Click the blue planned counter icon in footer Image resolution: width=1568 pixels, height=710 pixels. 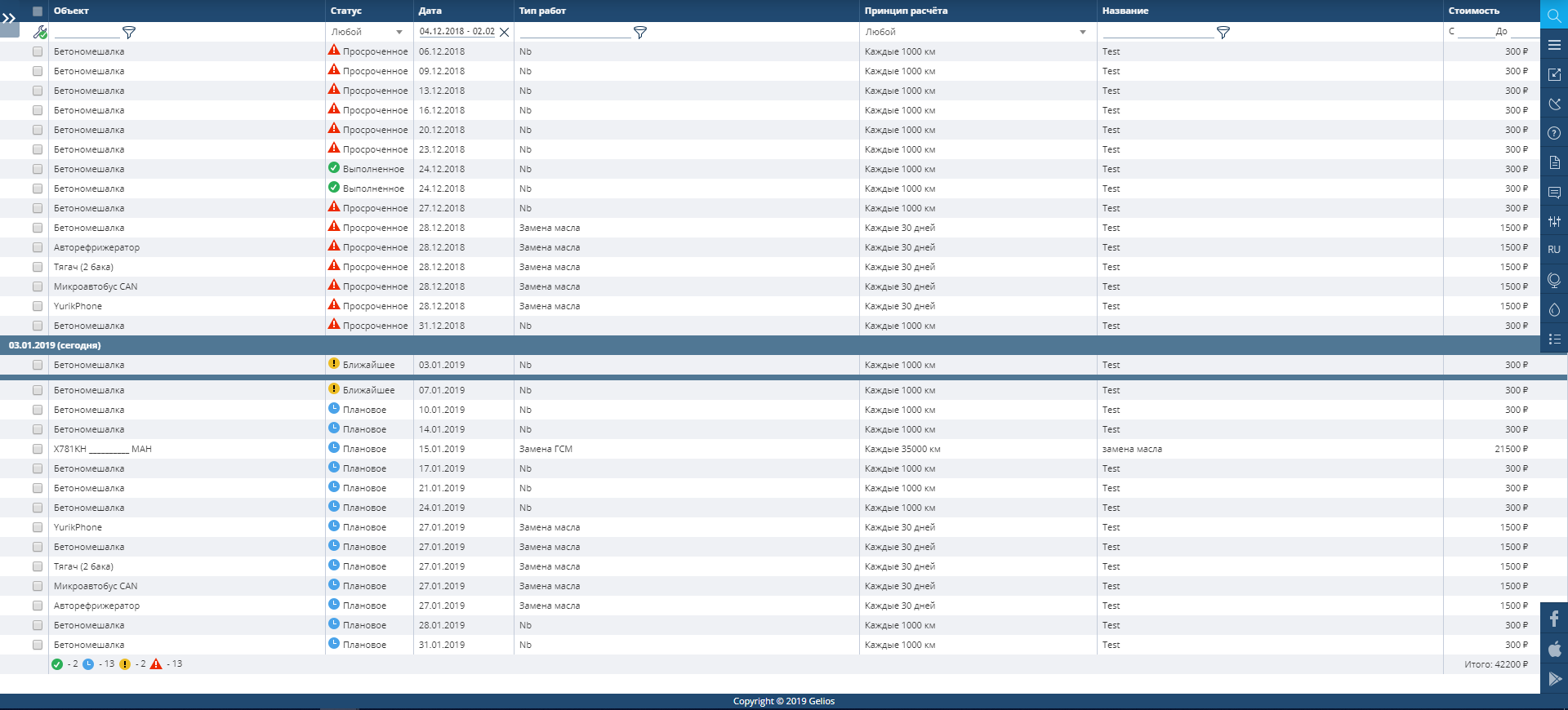click(x=88, y=664)
